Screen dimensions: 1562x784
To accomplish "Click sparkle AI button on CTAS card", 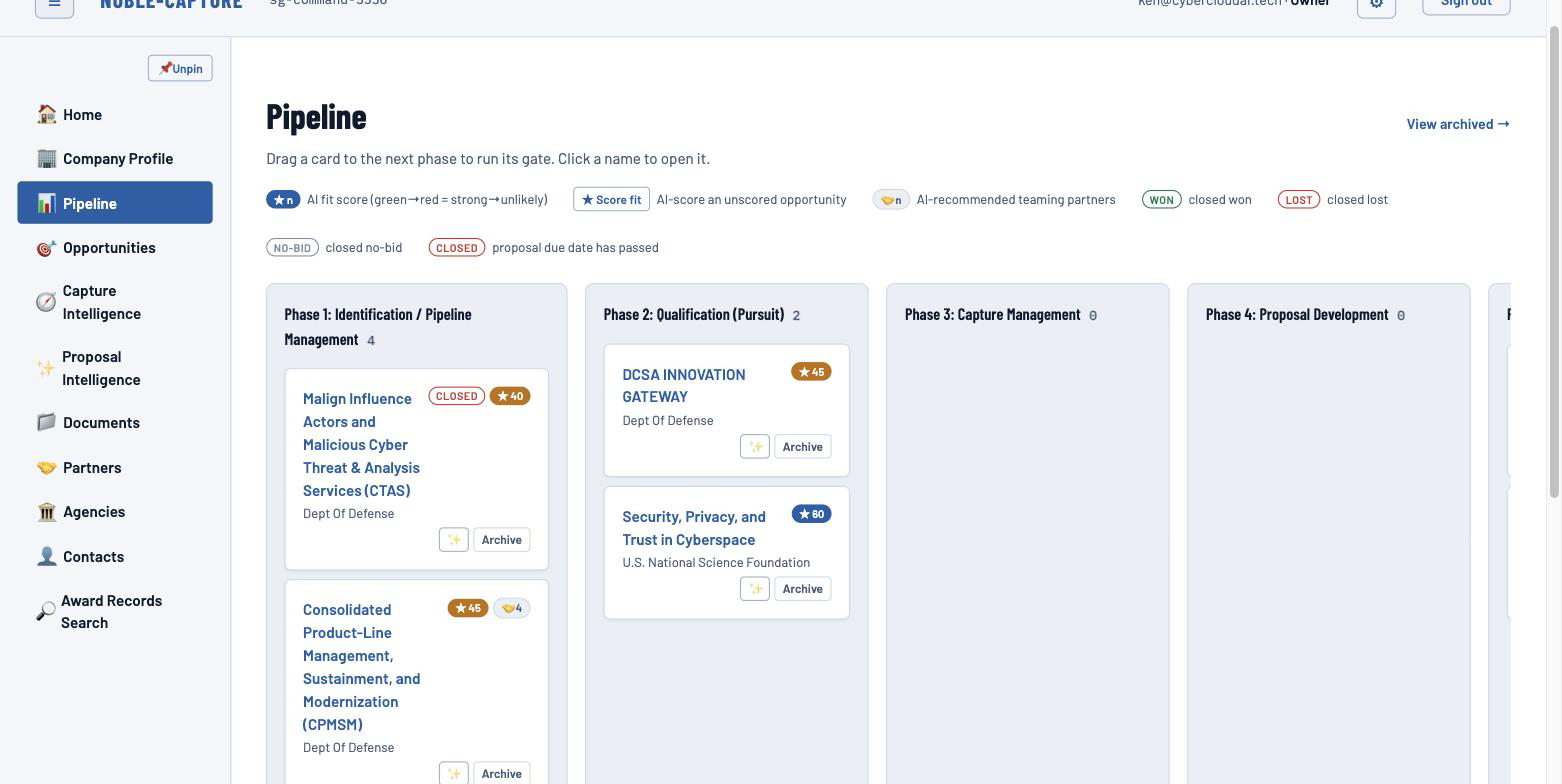I will point(454,539).
